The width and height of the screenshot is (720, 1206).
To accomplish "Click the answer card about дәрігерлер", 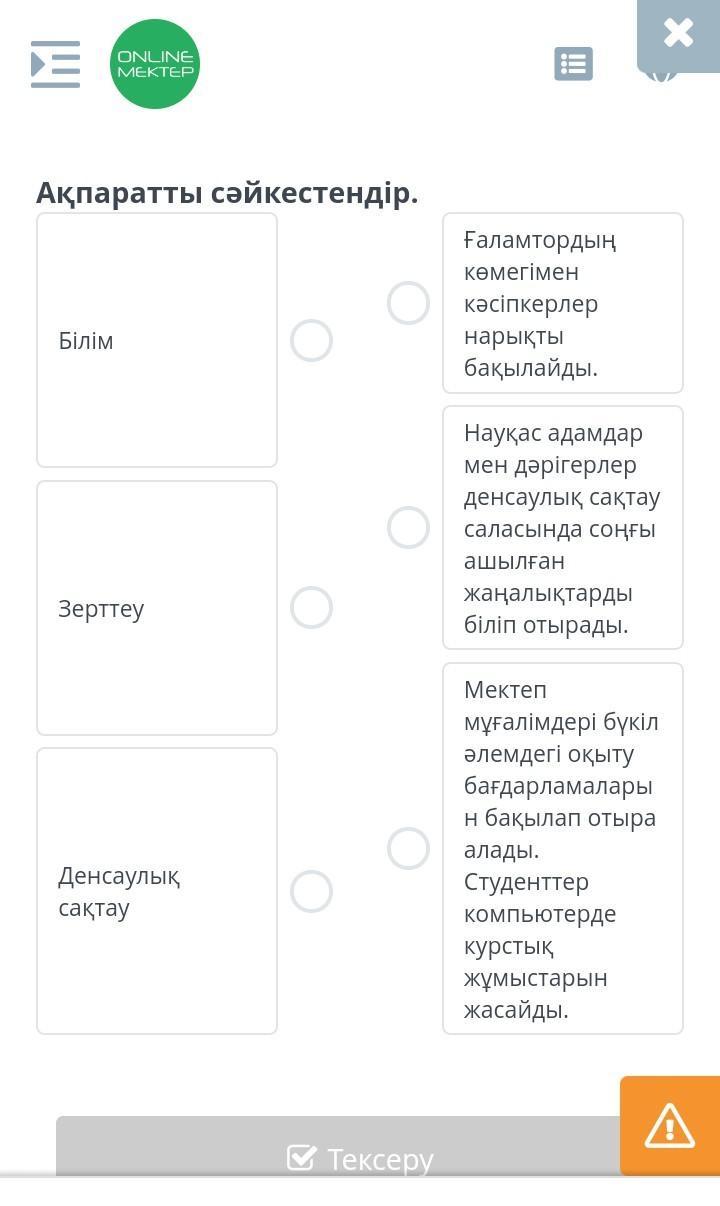I will point(563,528).
